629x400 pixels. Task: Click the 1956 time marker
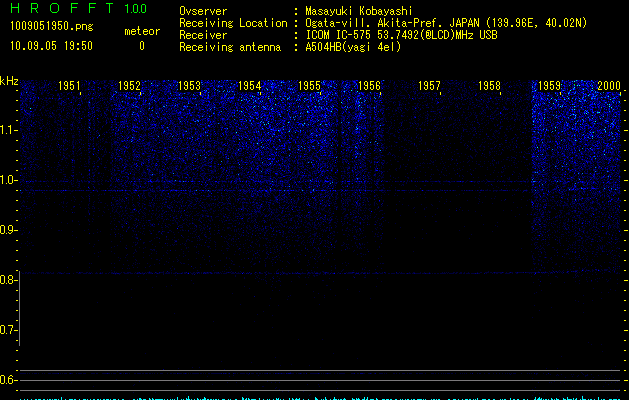click(x=369, y=86)
